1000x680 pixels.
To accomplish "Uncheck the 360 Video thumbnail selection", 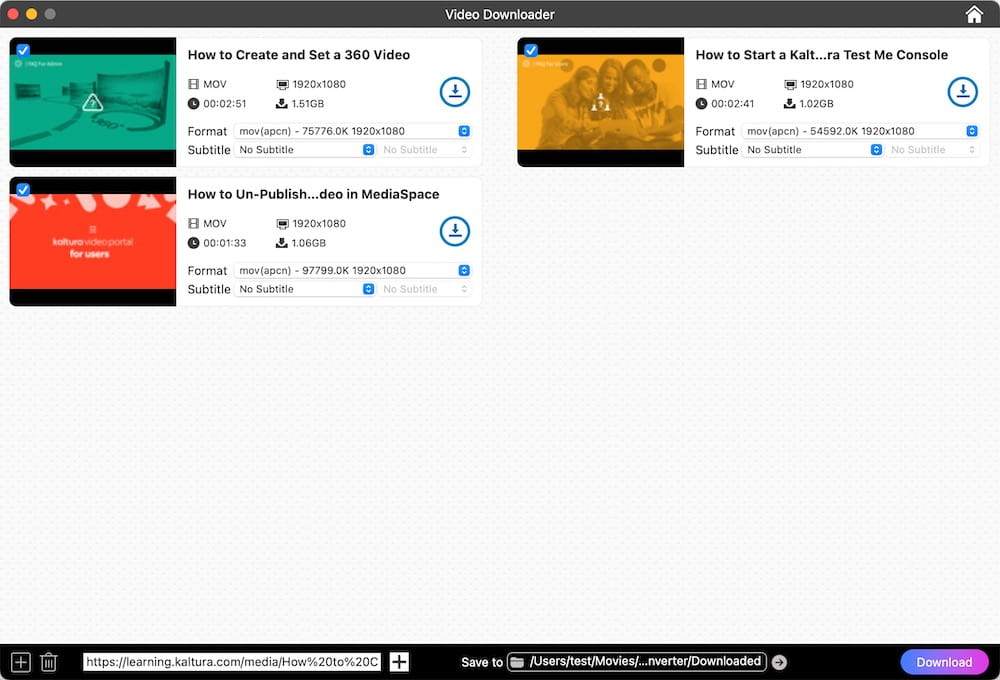I will tap(22, 50).
